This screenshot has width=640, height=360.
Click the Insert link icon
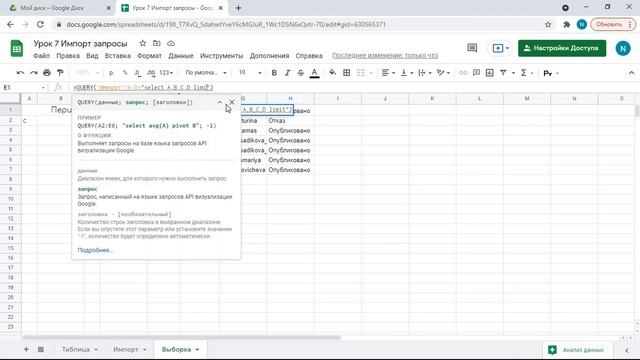click(463, 73)
